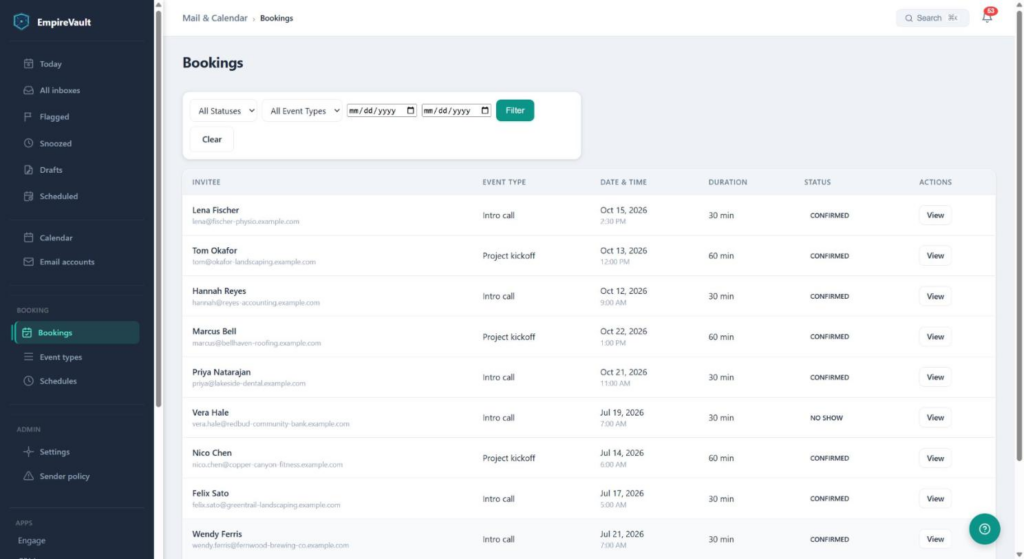
Task: View Lena Fischer's booking
Action: click(935, 215)
